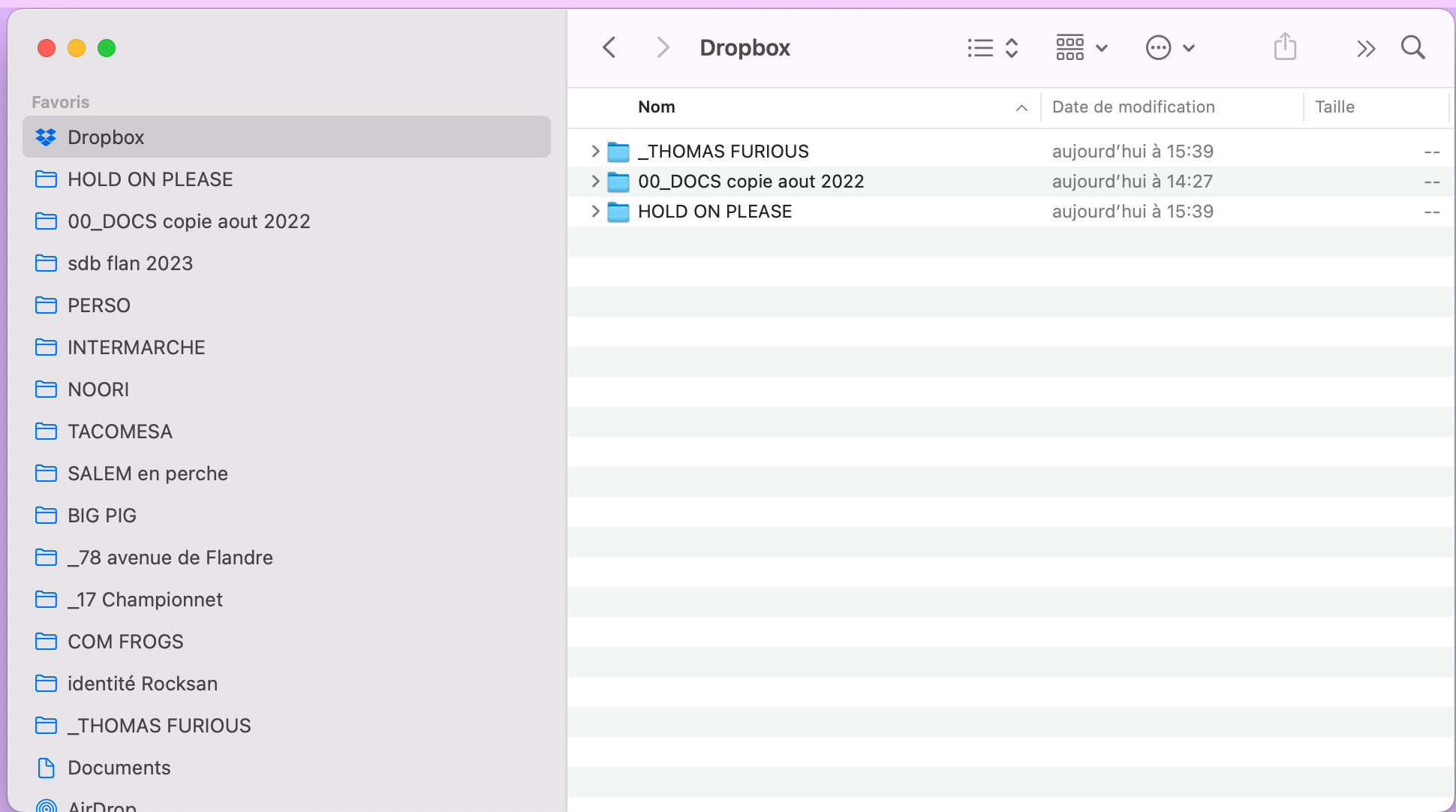
Task: Go back with the left chevron button
Action: 609,48
